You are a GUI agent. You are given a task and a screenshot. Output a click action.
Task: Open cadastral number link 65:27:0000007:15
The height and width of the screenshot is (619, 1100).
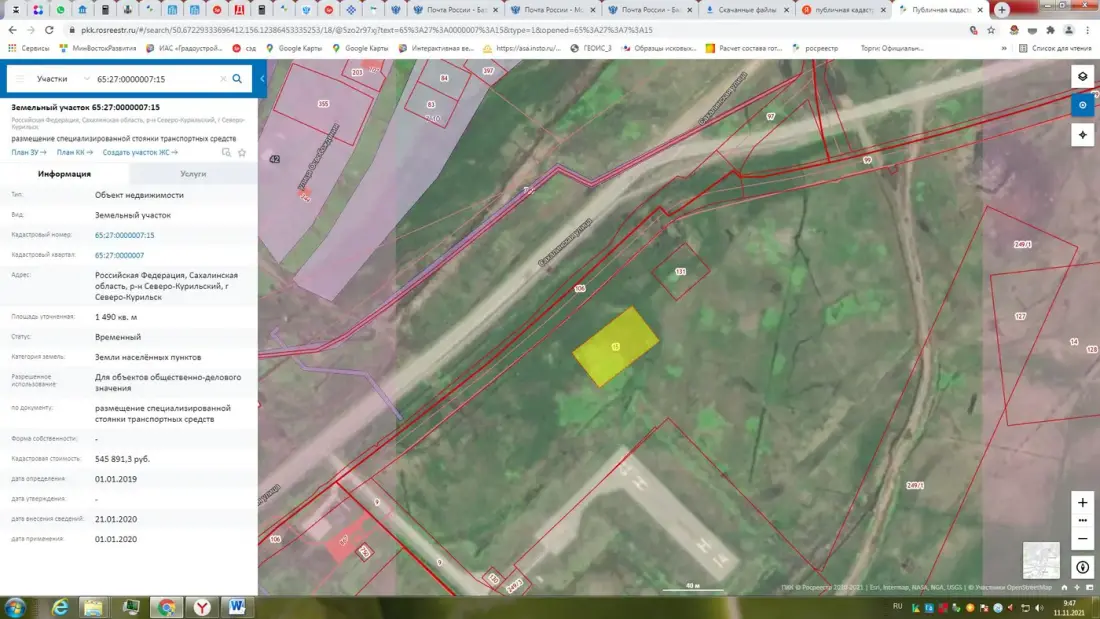pos(124,235)
